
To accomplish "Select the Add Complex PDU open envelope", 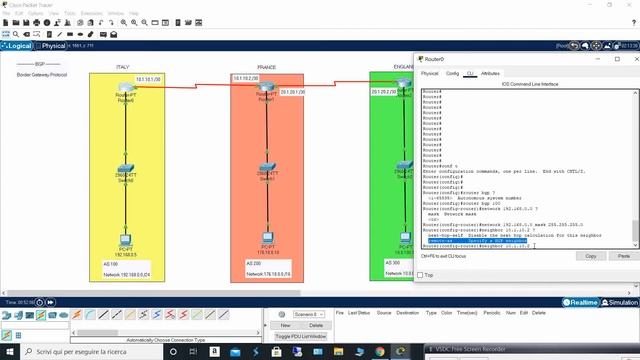I will 114,34.
